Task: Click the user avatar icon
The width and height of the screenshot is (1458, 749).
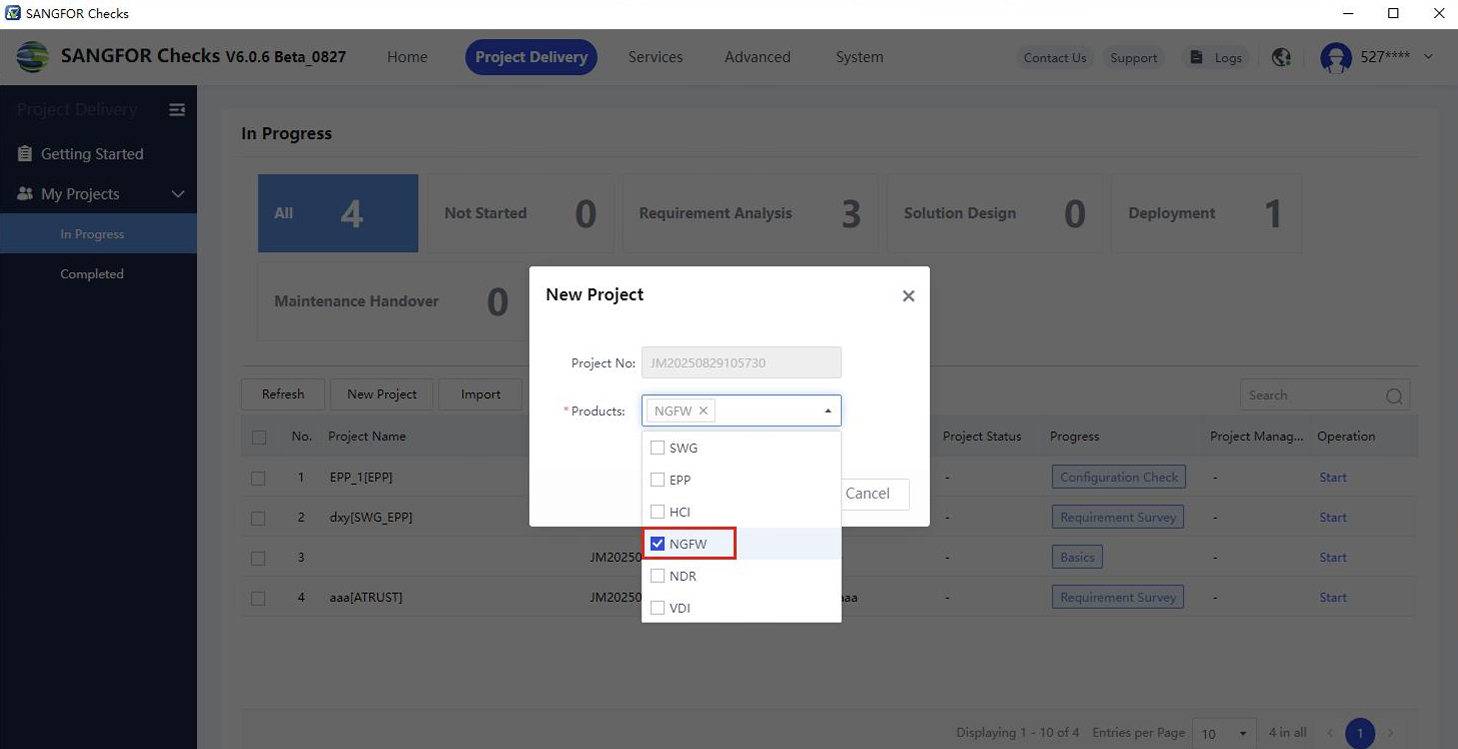Action: (x=1335, y=57)
